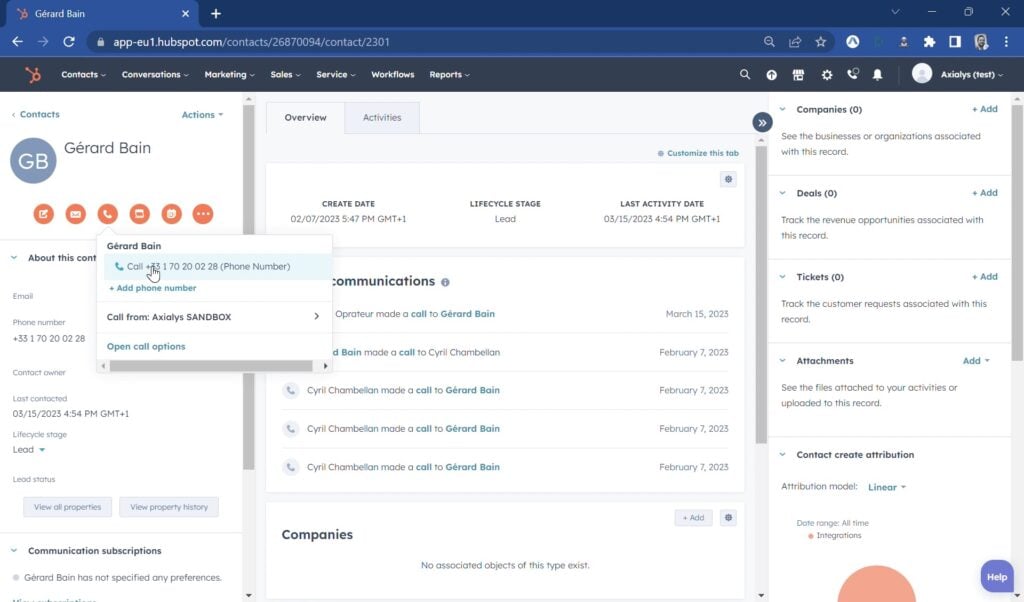Viewport: 1024px width, 602px height.
Task: Click the note creation icon under Gérard Bain
Action: 44,214
